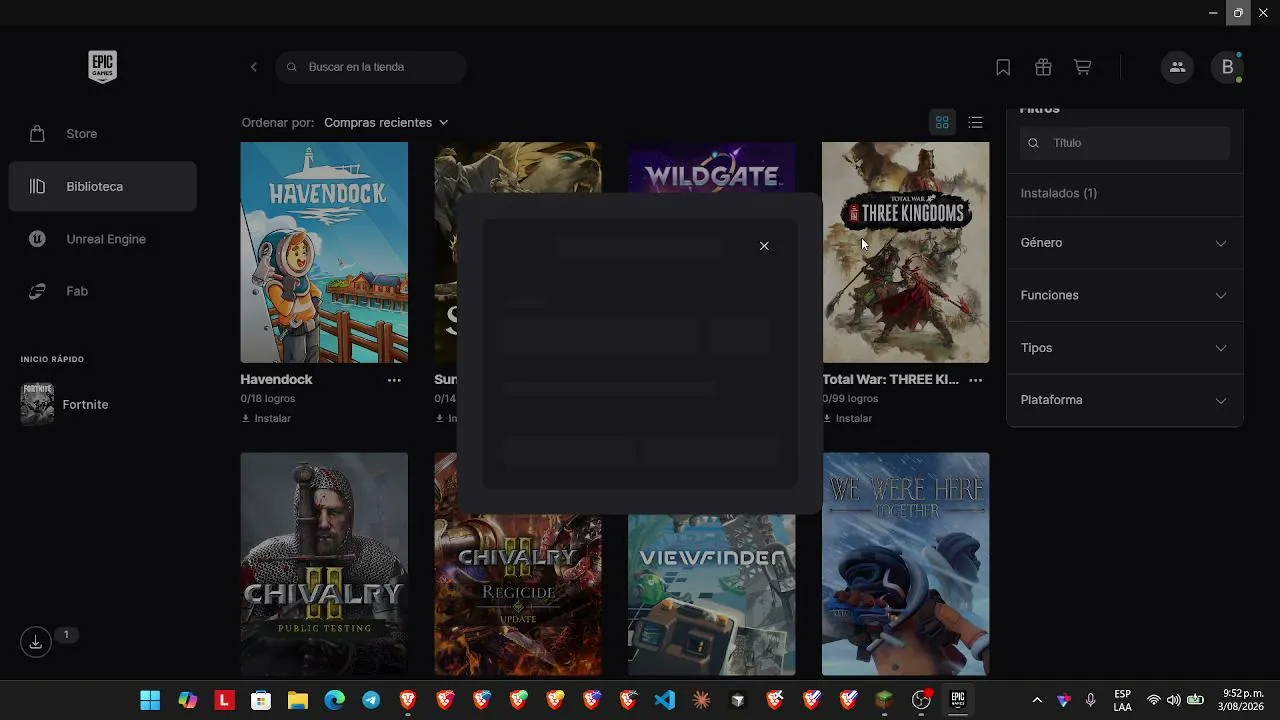Image resolution: width=1280 pixels, height=720 pixels.
Task: Launch Fortnite from Inicio rápido
Action: (x=103, y=404)
